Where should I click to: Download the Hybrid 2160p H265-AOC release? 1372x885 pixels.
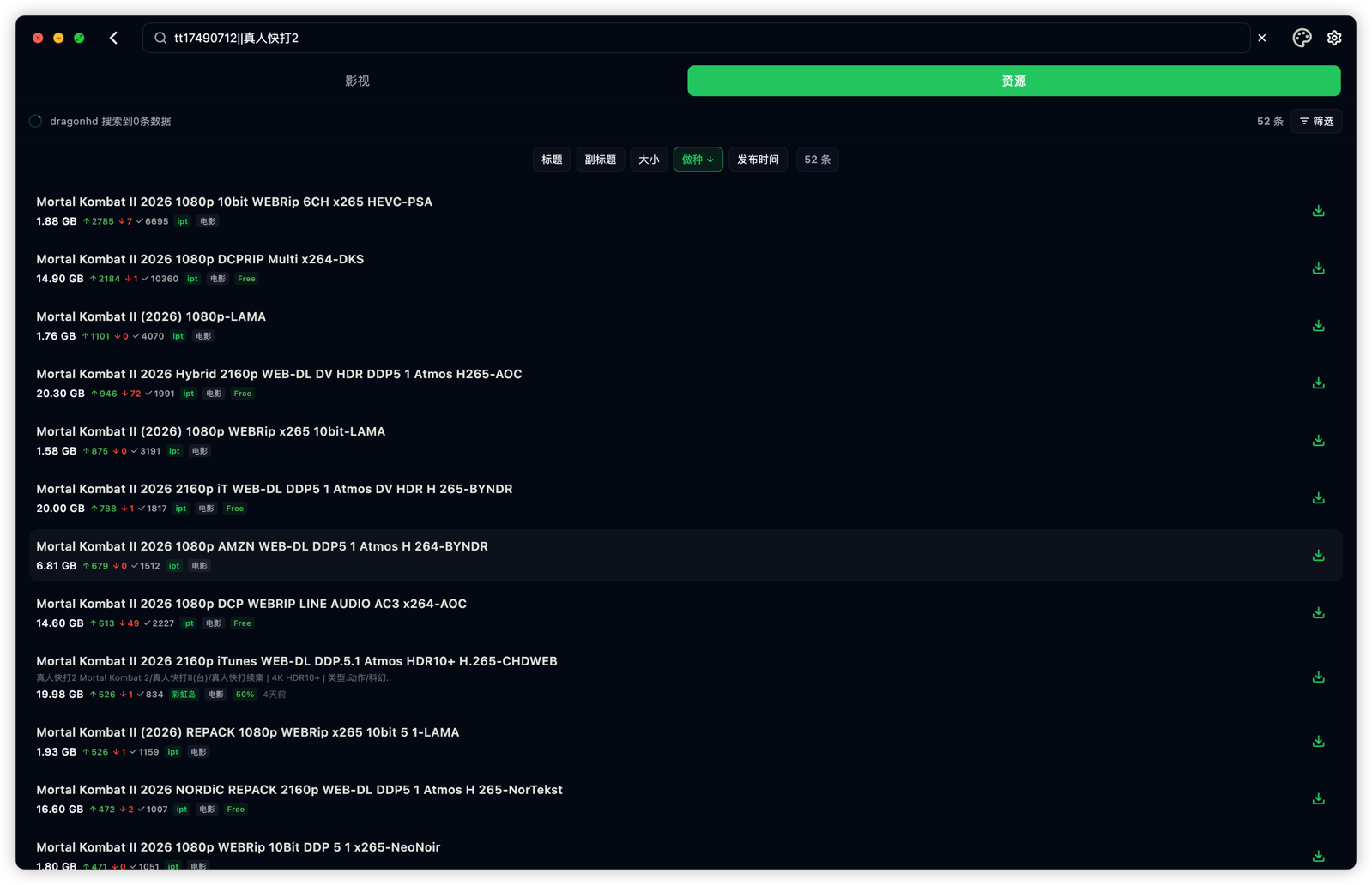(1318, 383)
